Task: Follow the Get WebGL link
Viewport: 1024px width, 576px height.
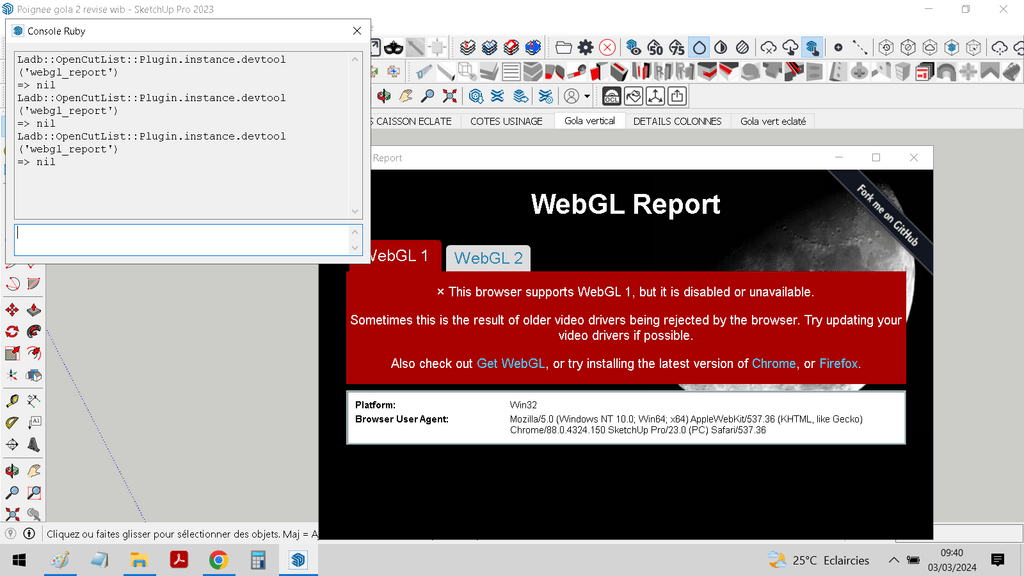Action: point(511,364)
